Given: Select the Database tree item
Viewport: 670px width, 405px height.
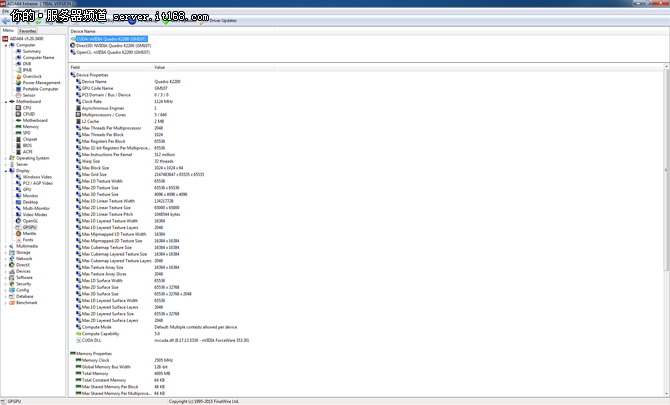Looking at the screenshot, I should (x=25, y=296).
